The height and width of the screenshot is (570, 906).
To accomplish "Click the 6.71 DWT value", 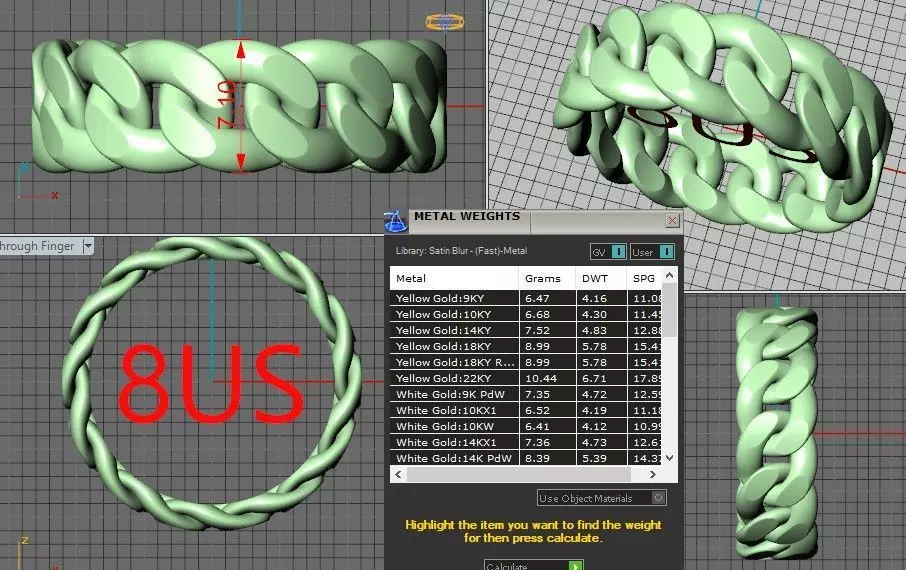I will (594, 378).
